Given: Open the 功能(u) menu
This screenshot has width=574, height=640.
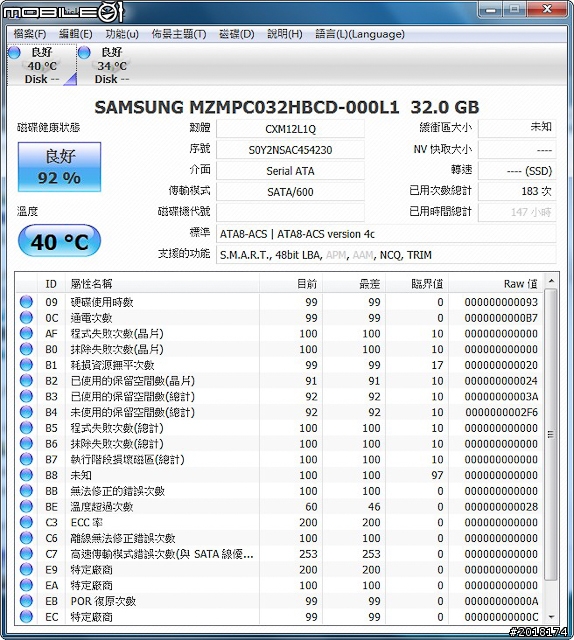Looking at the screenshot, I should 122,34.
